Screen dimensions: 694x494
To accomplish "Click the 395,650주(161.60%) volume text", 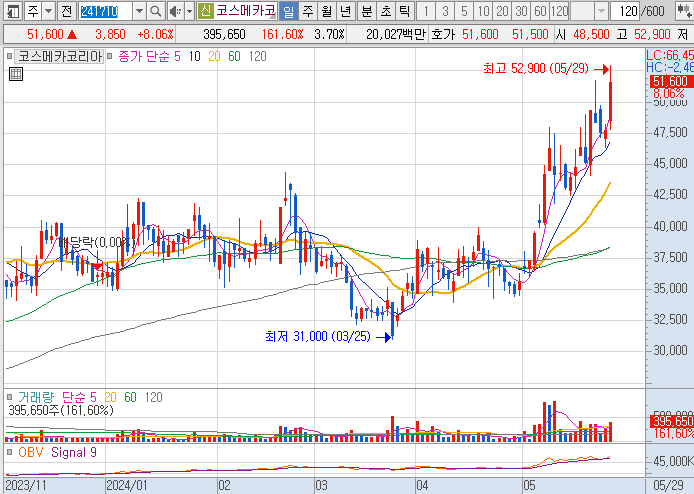I will 61,410.
